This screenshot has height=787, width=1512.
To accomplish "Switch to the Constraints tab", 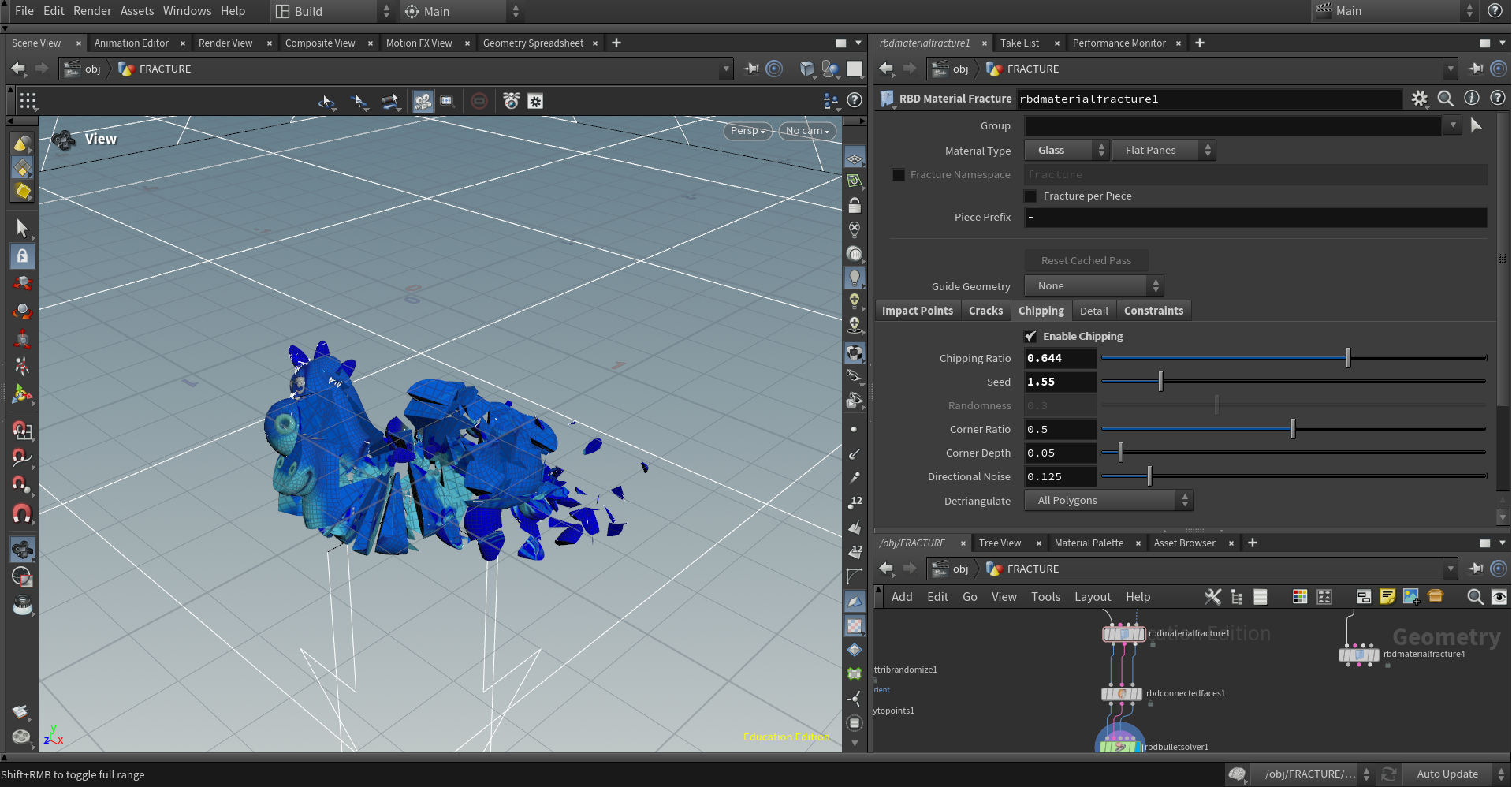I will click(1153, 311).
